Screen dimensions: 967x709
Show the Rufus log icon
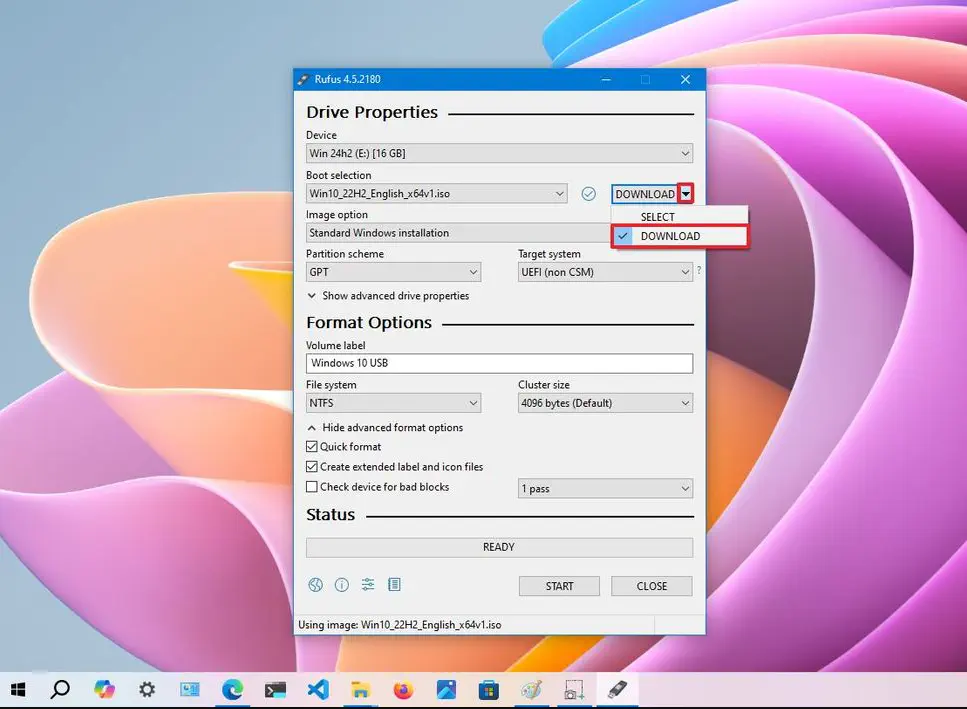click(x=394, y=585)
